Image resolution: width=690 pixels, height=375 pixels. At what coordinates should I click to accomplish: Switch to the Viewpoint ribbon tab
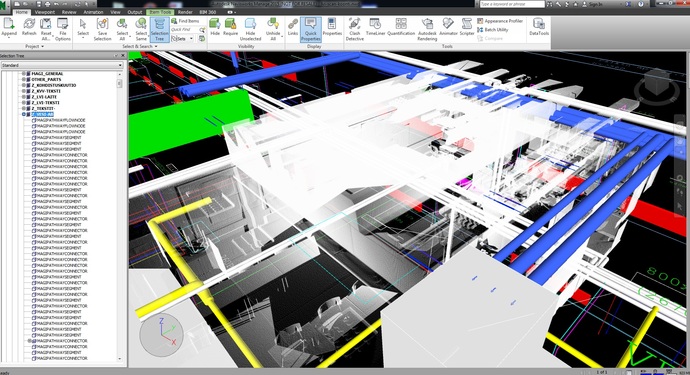point(44,12)
